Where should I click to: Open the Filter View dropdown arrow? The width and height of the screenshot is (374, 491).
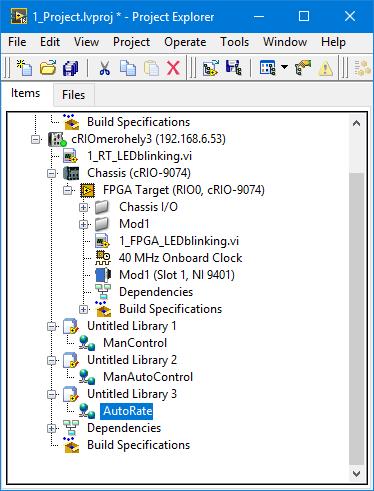point(284,67)
